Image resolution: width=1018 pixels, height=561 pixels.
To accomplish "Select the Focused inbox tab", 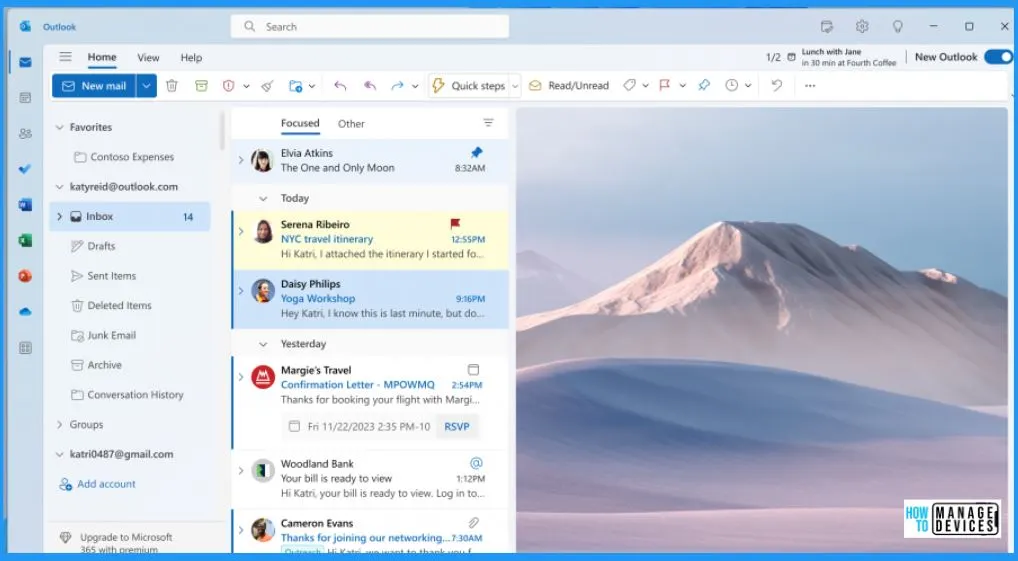I will click(300, 123).
